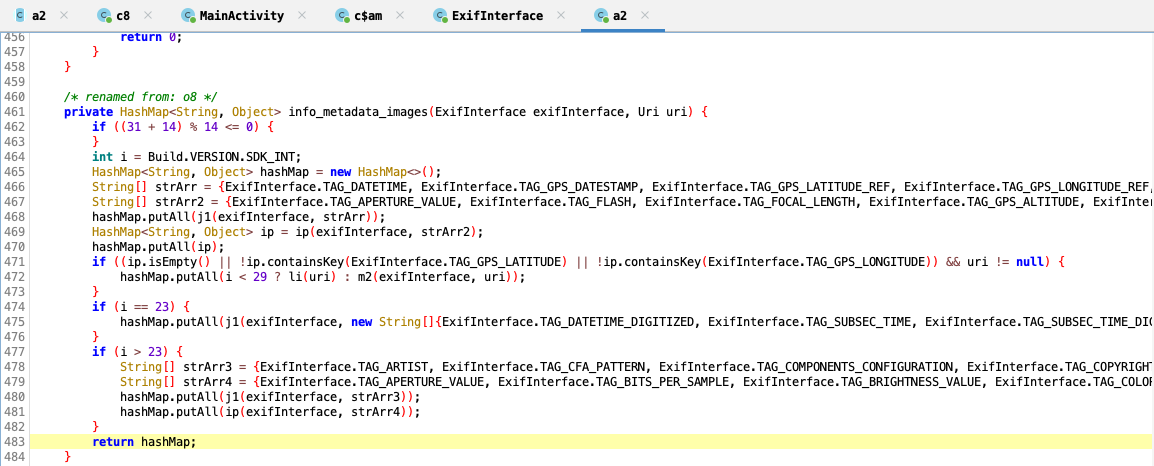The width and height of the screenshot is (1154, 466).
Task: Switch to the c$am tab
Action: 369,15
